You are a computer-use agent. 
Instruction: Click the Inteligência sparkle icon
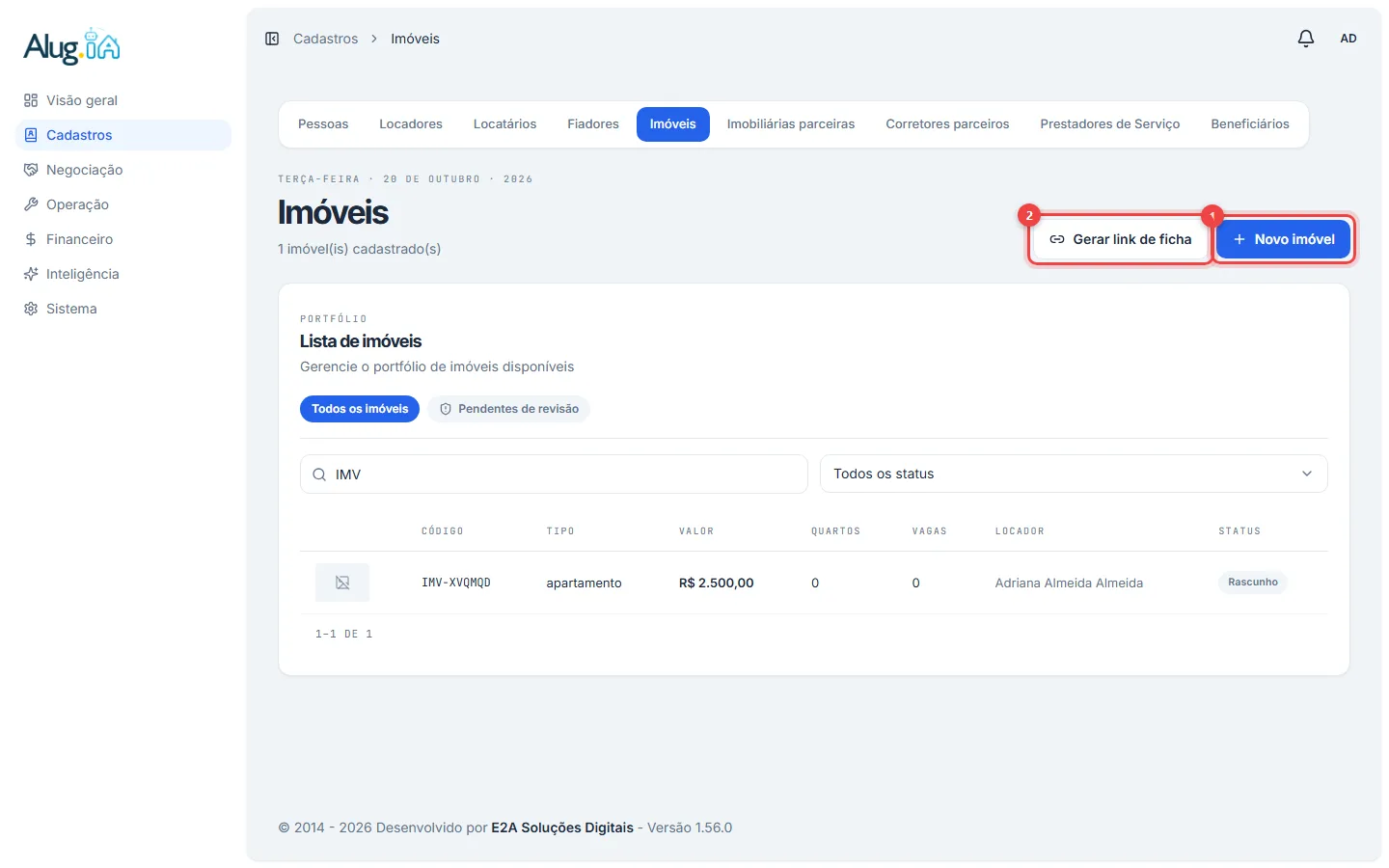click(31, 274)
